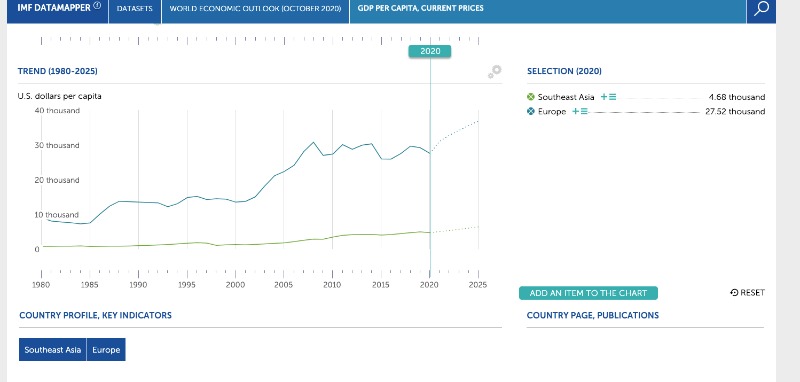
Task: Select the Europe profile tab
Action: point(106,350)
